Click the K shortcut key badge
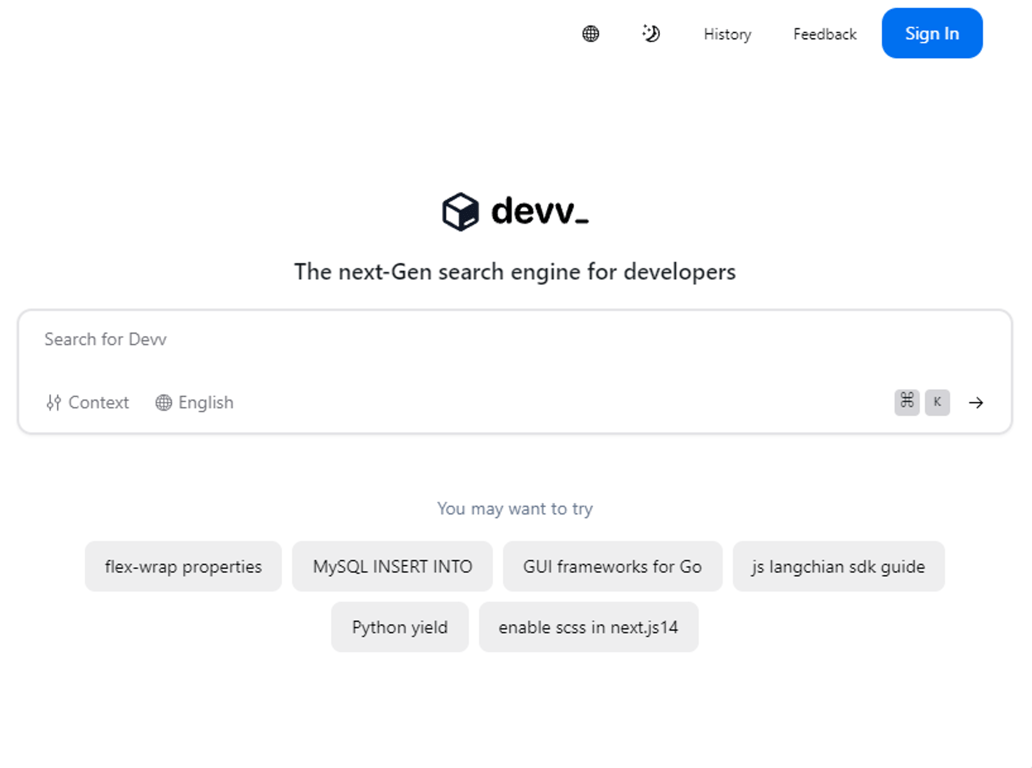The width and height of the screenshot is (1032, 768). [937, 402]
